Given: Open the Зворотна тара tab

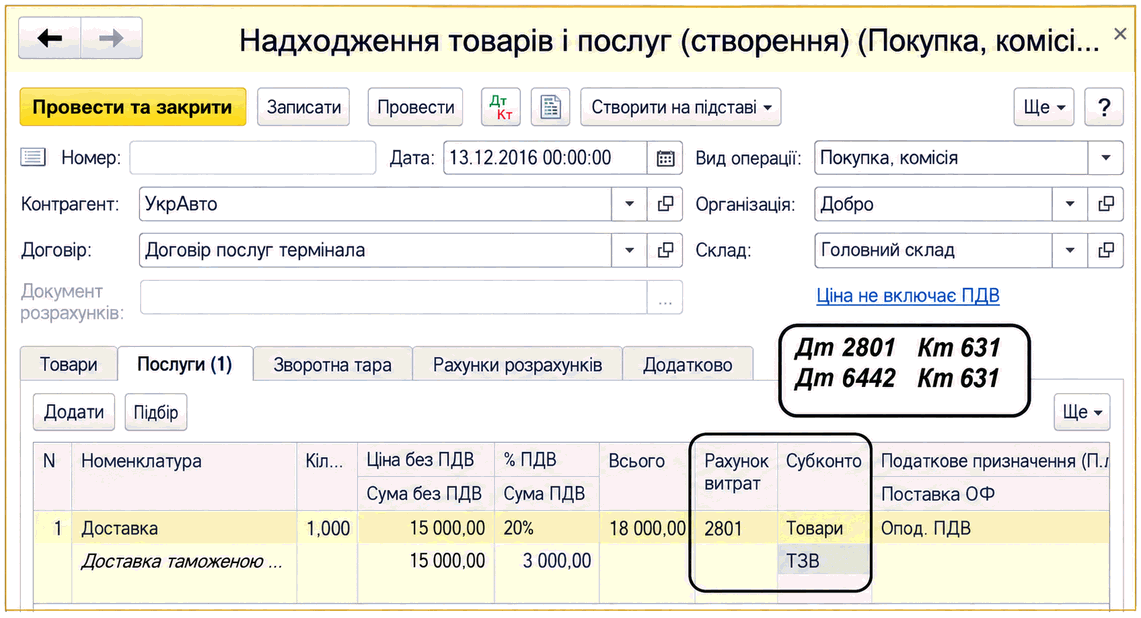Looking at the screenshot, I should (x=333, y=364).
